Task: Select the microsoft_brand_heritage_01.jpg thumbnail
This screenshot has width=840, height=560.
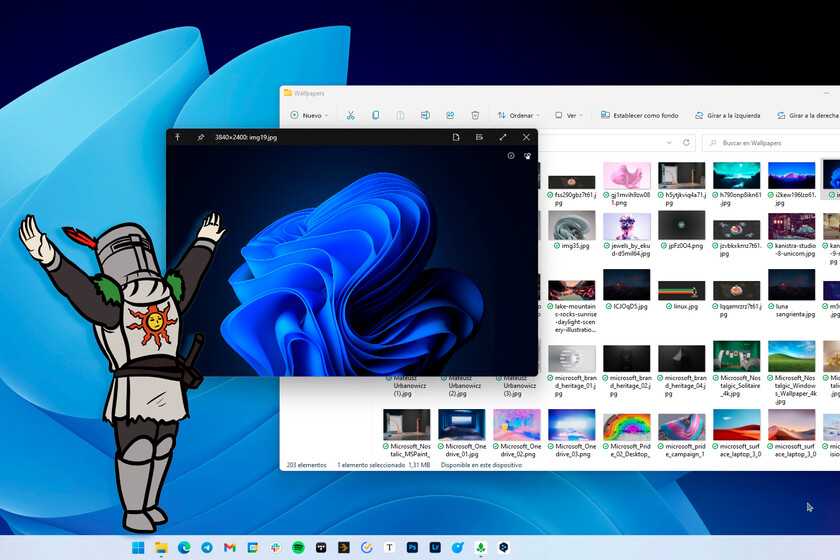Action: click(x=572, y=359)
